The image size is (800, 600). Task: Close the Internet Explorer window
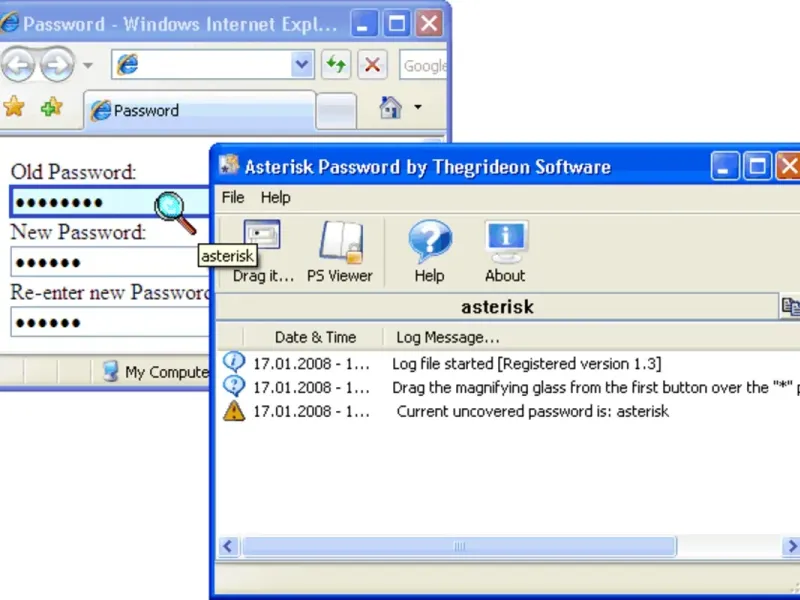(x=429, y=23)
